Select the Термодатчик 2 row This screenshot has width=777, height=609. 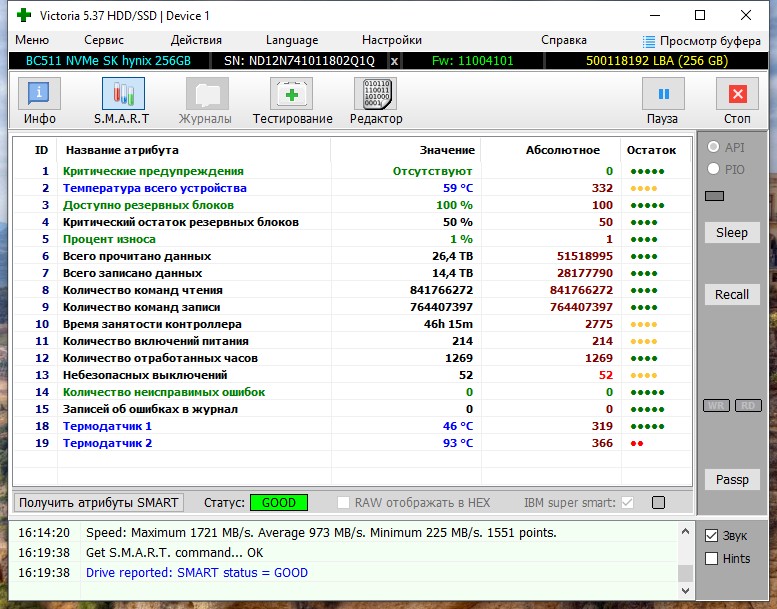pyautogui.click(x=353, y=443)
